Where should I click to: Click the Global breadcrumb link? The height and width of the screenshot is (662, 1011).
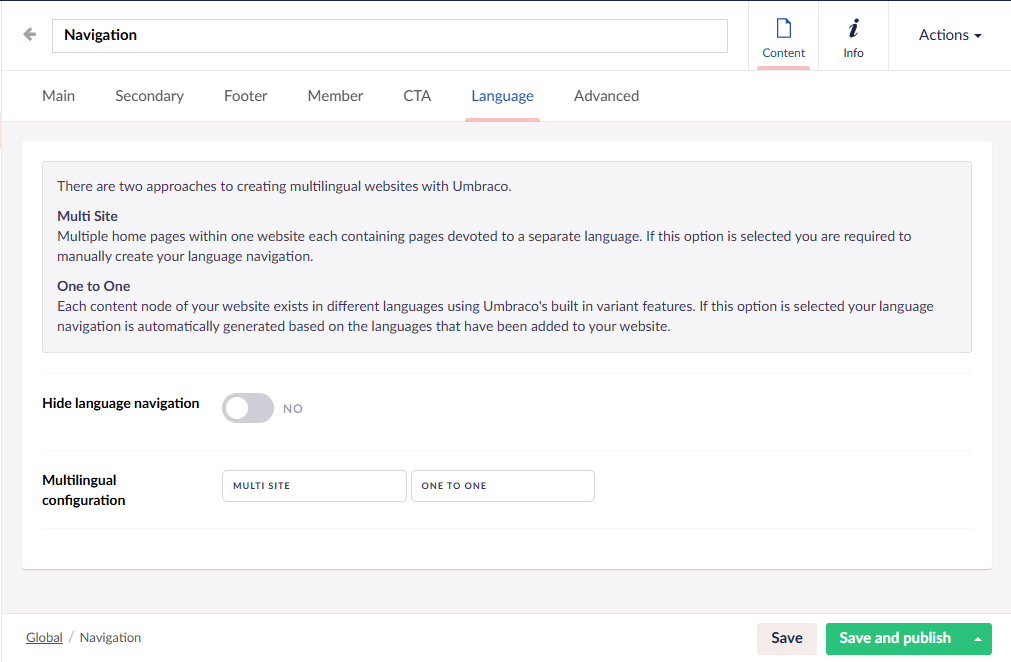[x=44, y=638]
